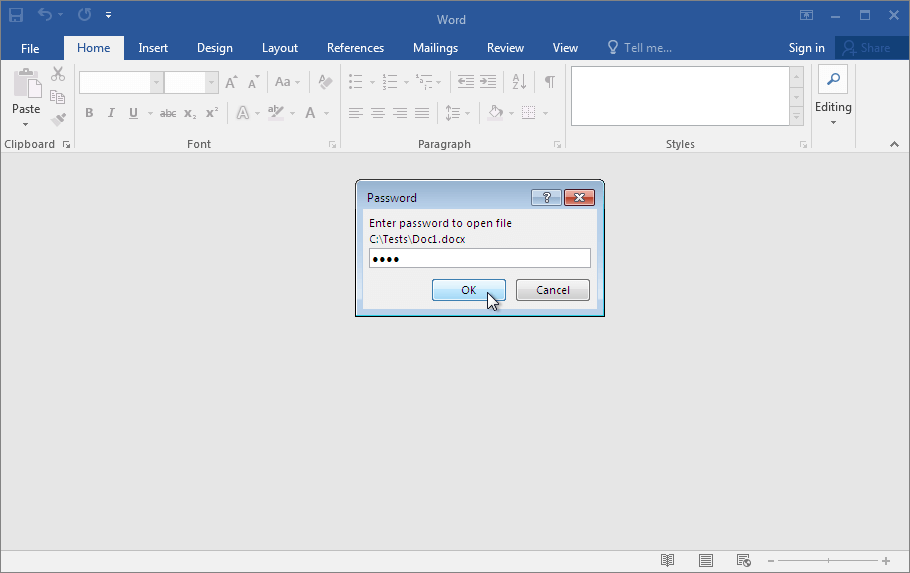The height and width of the screenshot is (573, 910).
Task: Click the Save icon in title bar
Action: (16, 15)
